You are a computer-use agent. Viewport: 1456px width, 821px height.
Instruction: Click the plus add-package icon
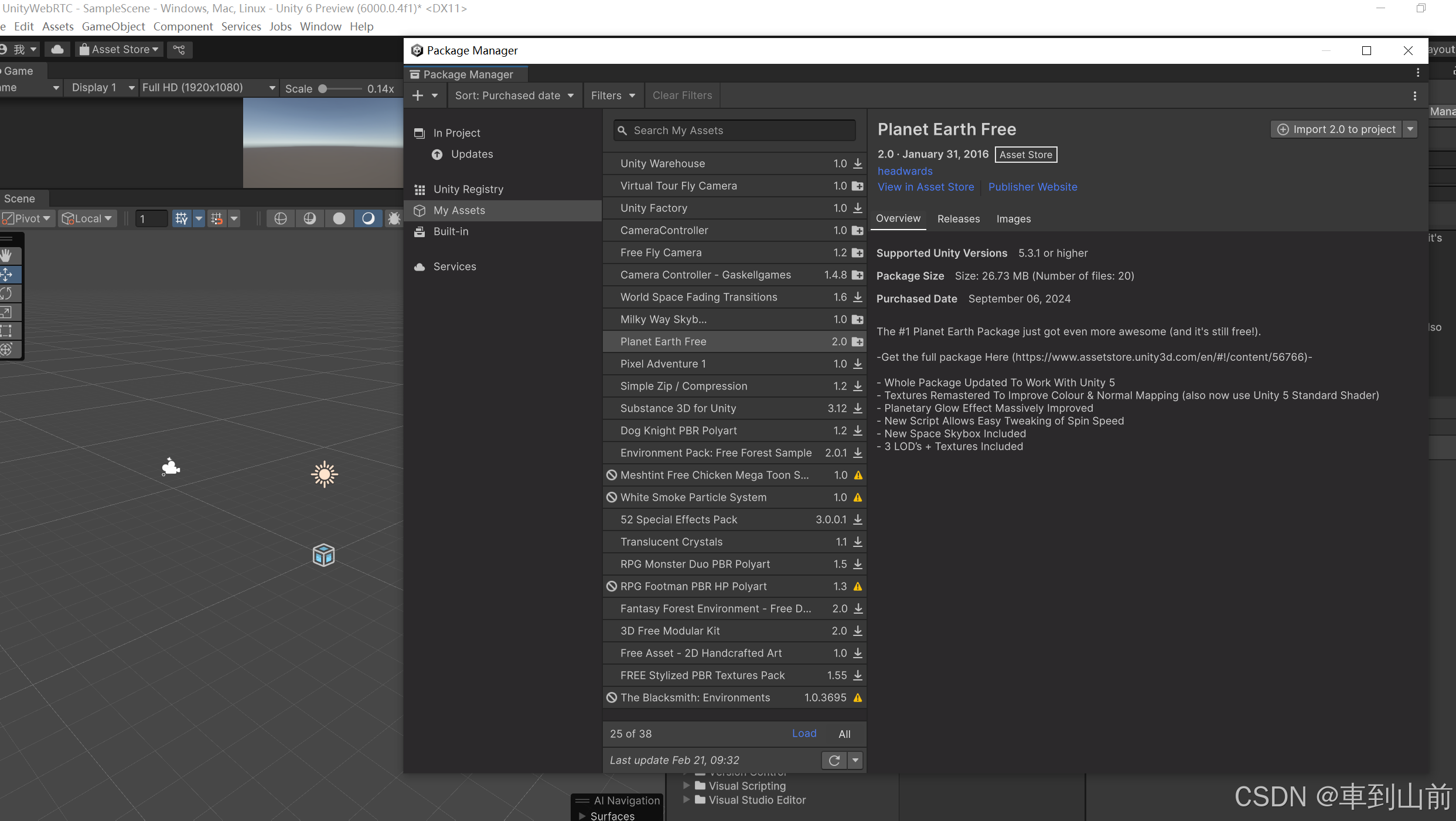418,95
